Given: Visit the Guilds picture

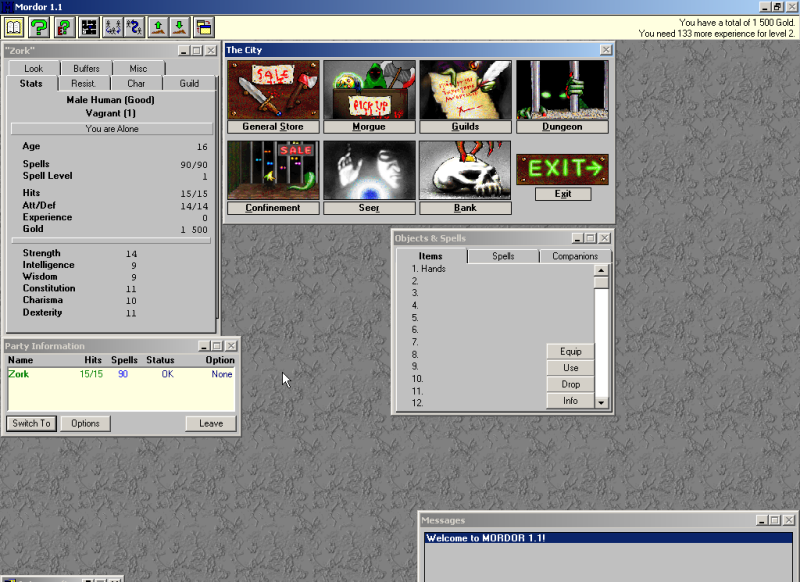Looking at the screenshot, I should click(465, 90).
